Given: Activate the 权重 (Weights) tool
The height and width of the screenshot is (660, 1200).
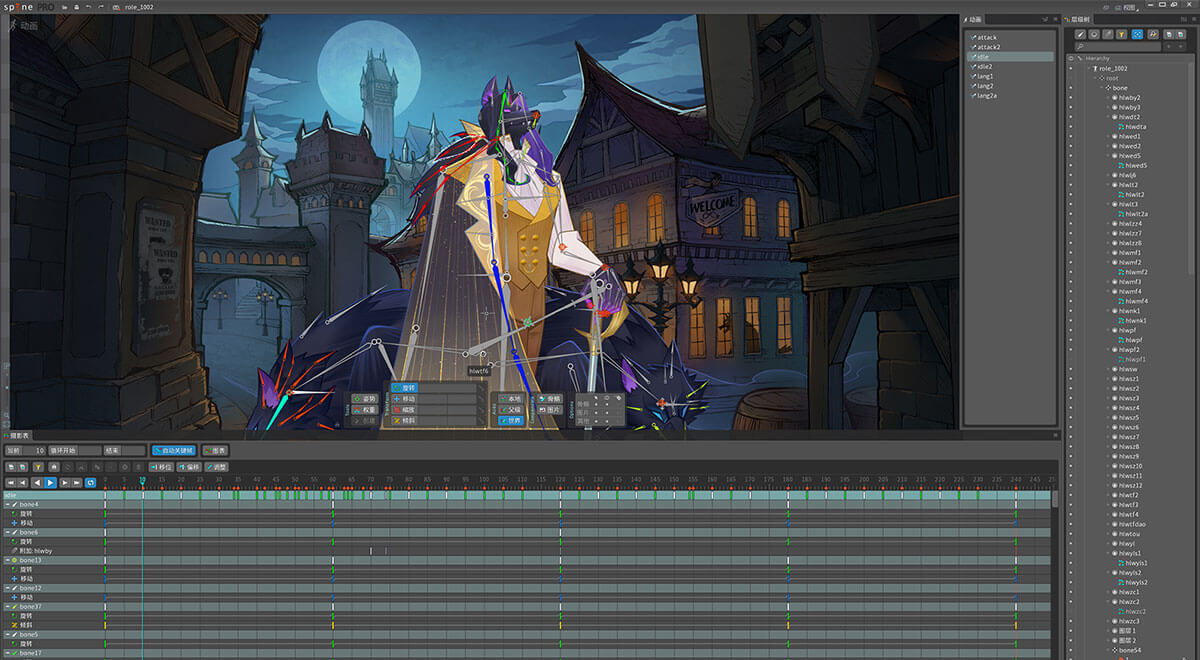Looking at the screenshot, I should point(367,410).
